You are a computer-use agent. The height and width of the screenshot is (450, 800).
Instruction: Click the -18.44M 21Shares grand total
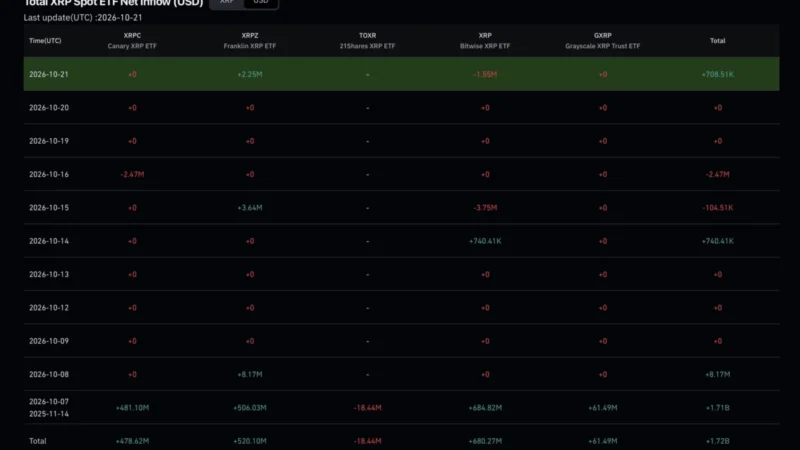pyautogui.click(x=367, y=441)
